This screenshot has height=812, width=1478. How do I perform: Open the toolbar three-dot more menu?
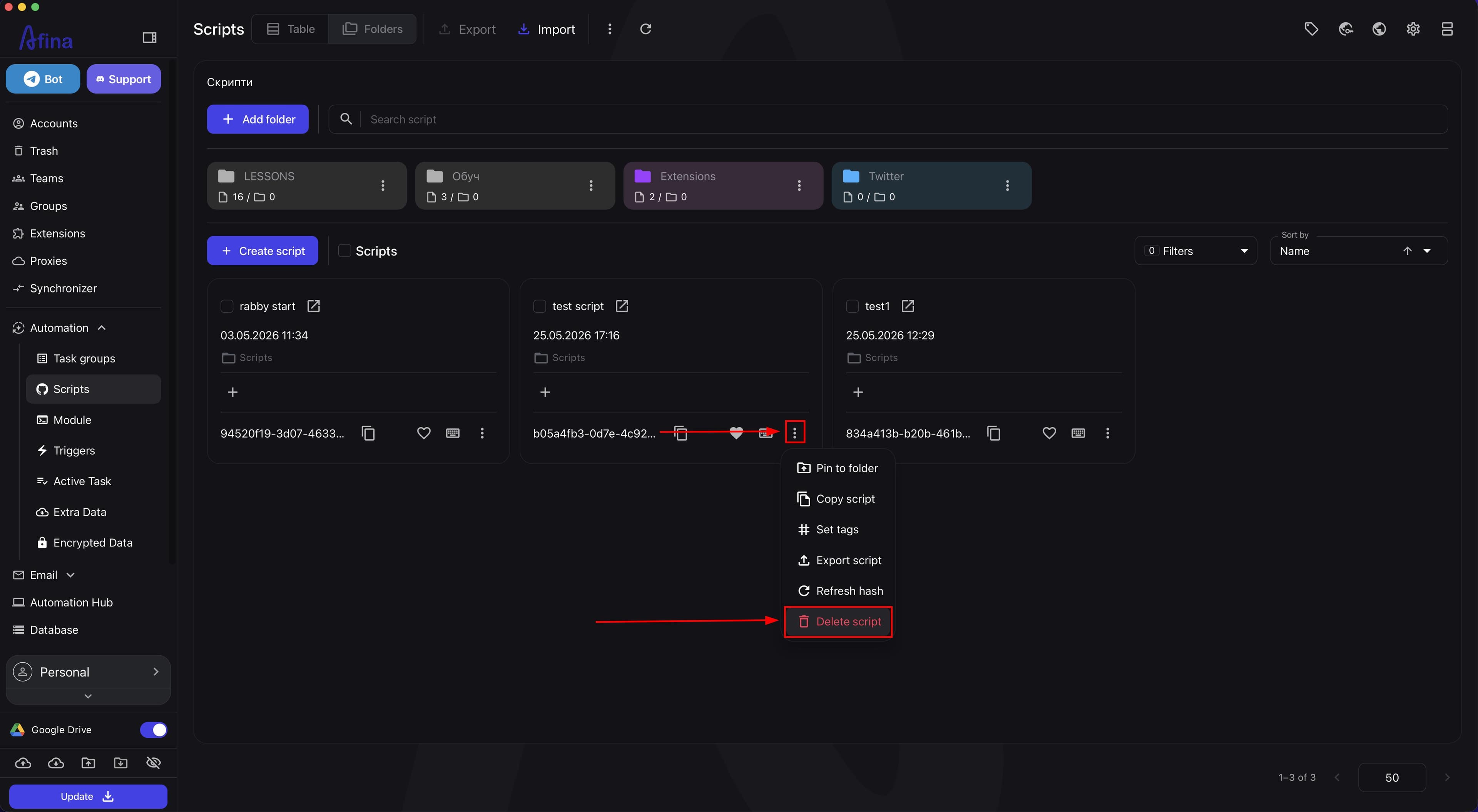[609, 29]
